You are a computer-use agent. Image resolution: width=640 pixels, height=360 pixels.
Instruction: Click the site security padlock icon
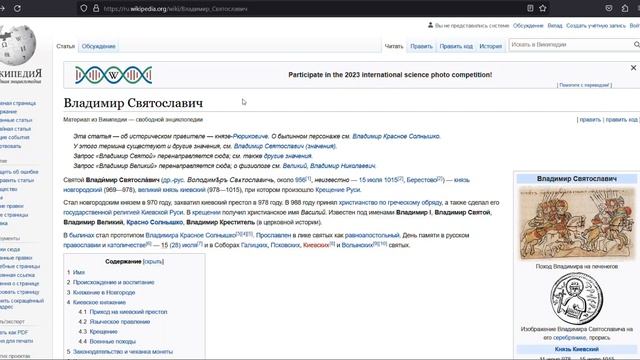coord(96,8)
